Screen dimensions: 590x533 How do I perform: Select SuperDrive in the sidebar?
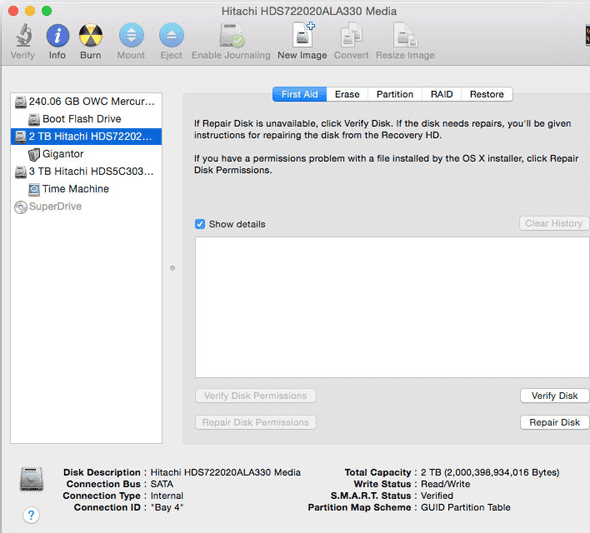coord(86,207)
